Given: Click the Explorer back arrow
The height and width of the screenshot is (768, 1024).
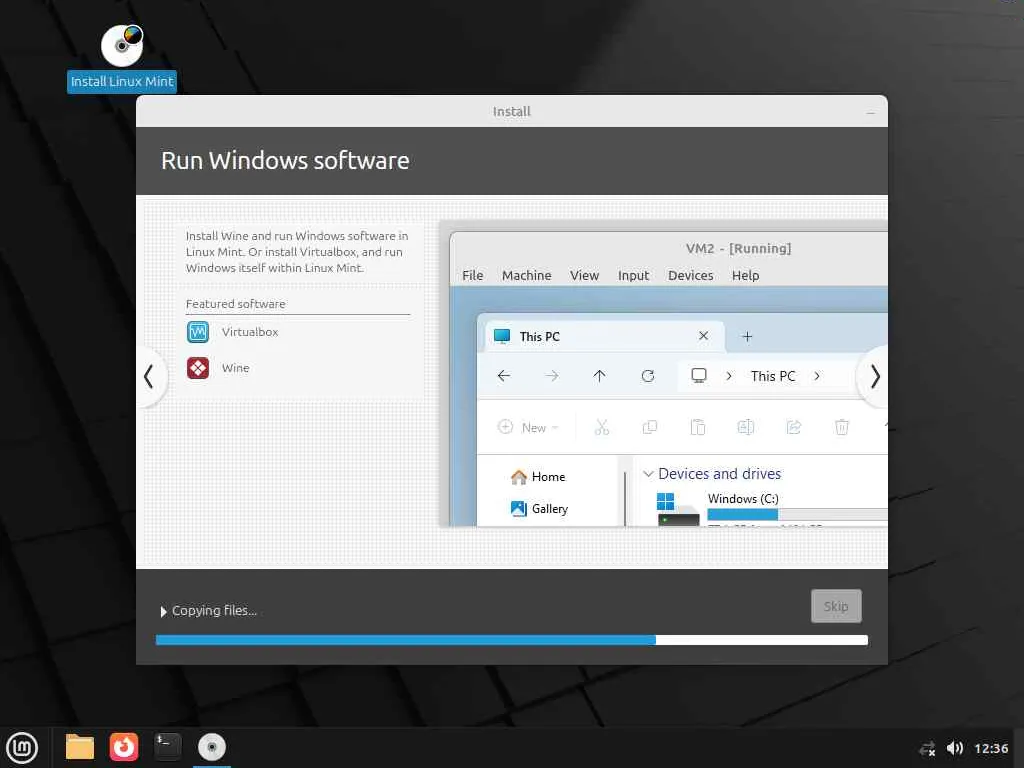Looking at the screenshot, I should [504, 376].
